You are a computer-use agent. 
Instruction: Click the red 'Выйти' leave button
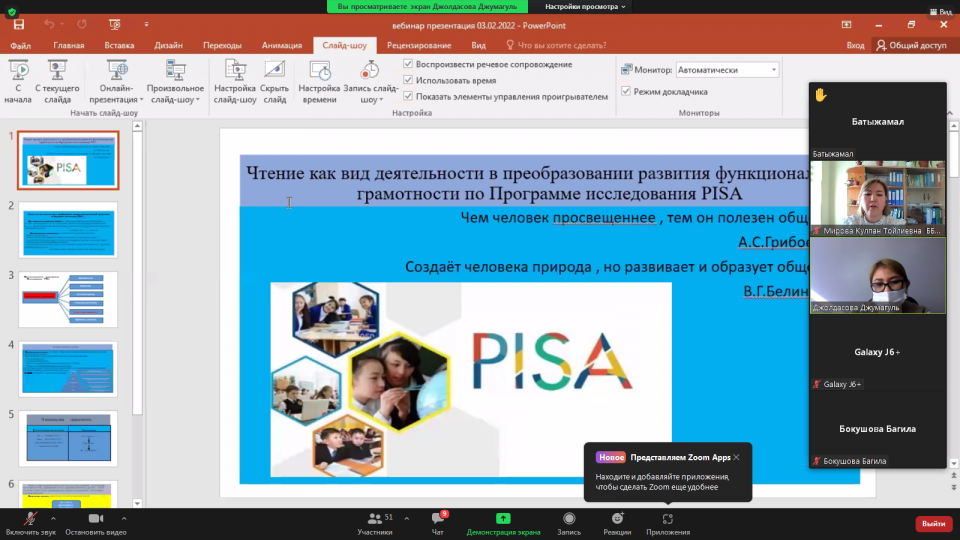(x=934, y=523)
